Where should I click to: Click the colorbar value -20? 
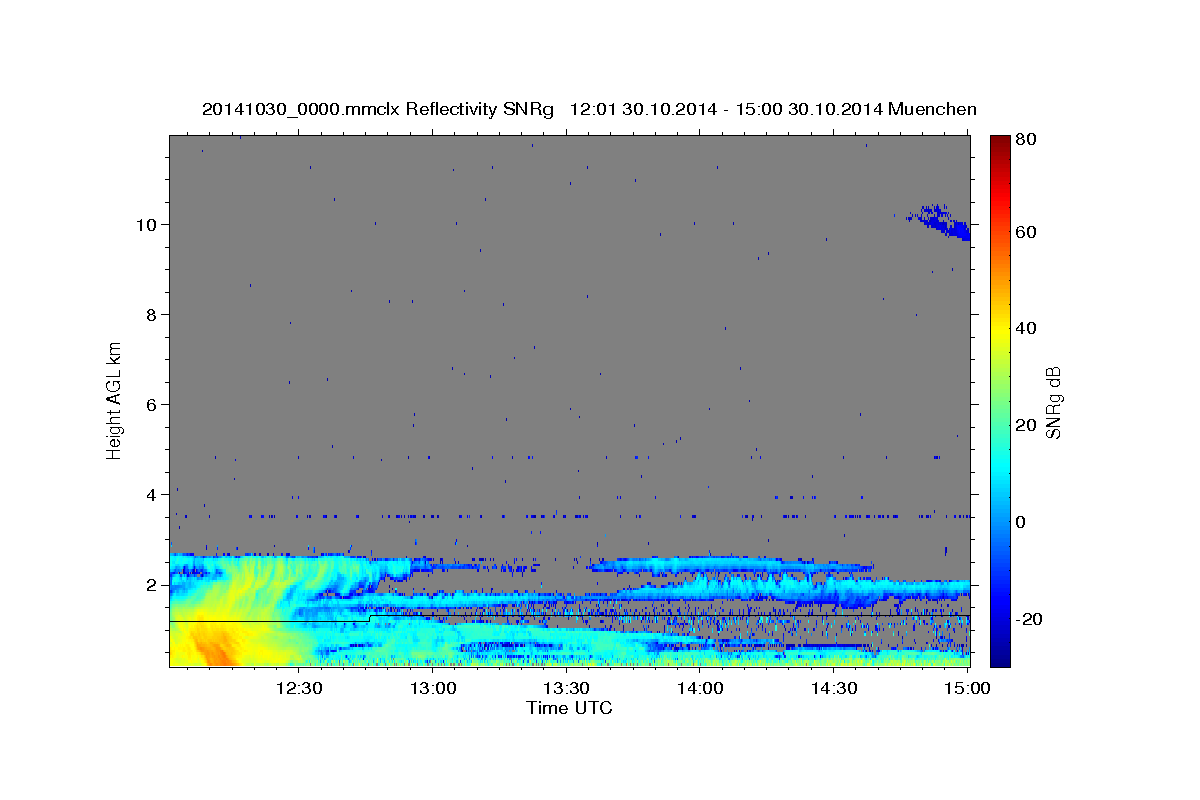point(1031,619)
